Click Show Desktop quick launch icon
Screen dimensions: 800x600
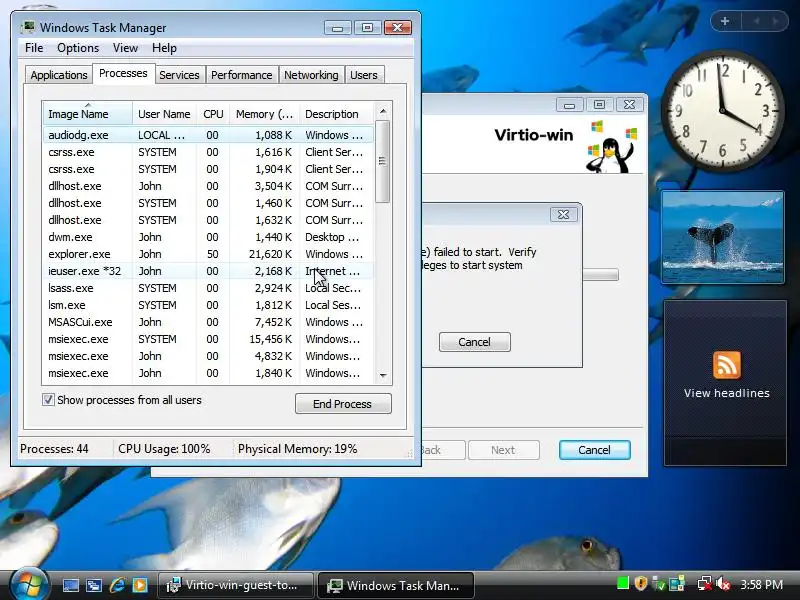pos(70,585)
